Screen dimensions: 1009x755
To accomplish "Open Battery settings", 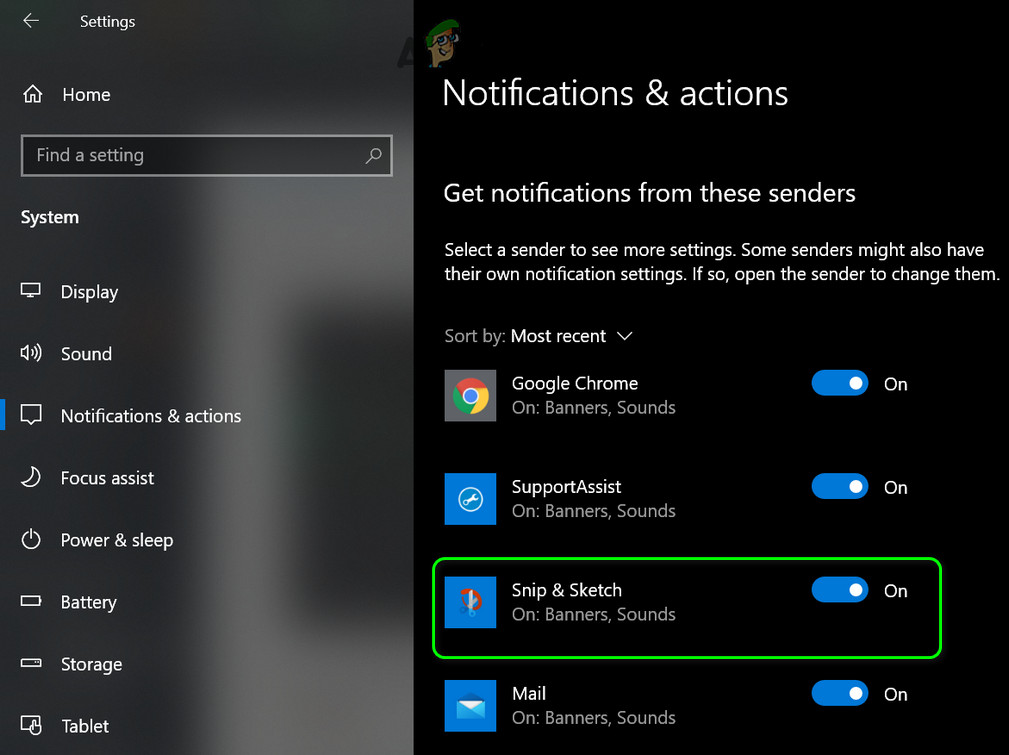I will point(88,602).
